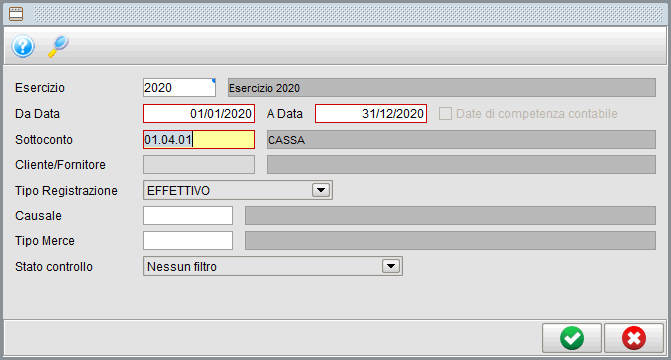Click the Cliente/Fornitore label
Viewport: 671px width, 360px height.
[x=60, y=165]
